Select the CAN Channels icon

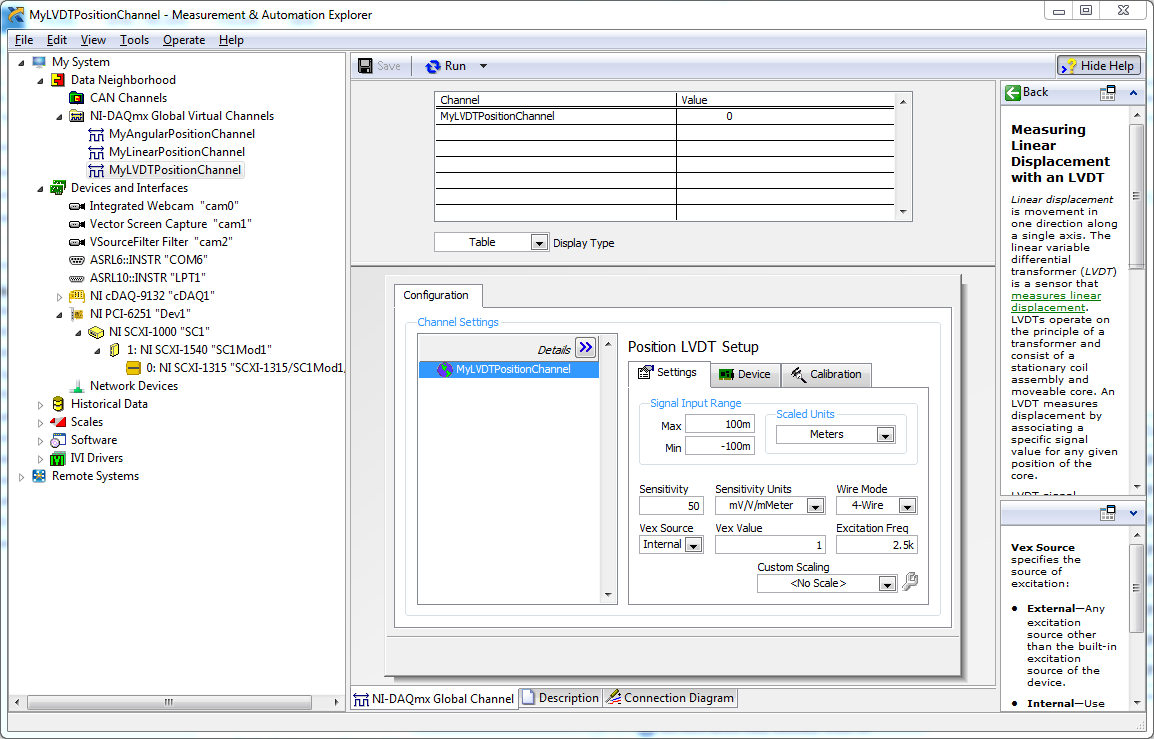77,98
